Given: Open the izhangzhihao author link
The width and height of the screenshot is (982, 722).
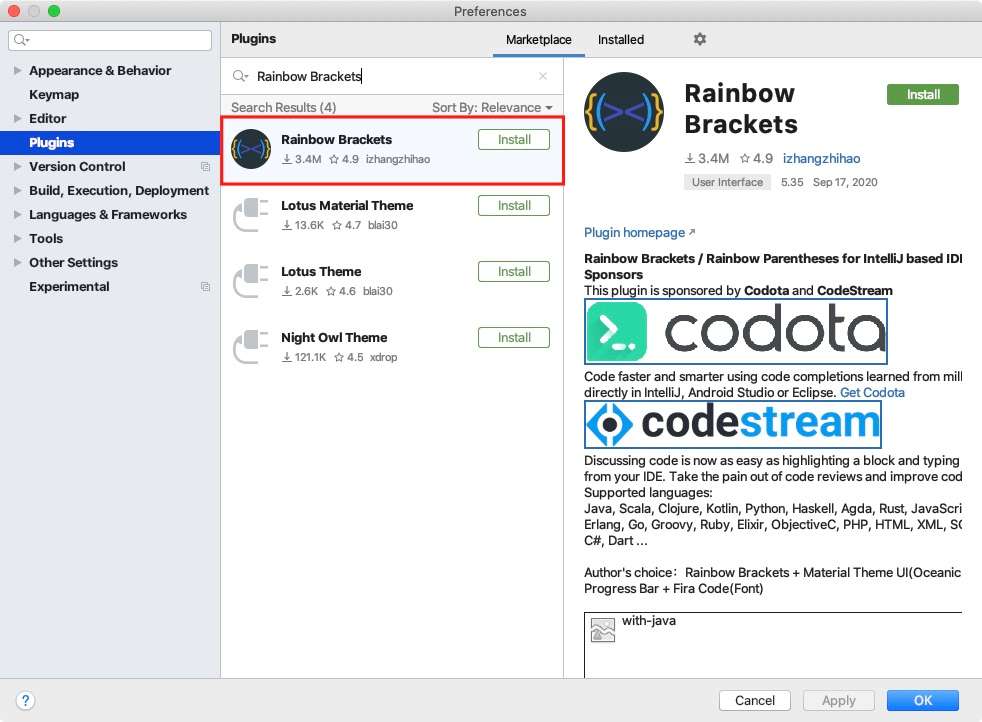Looking at the screenshot, I should click(x=821, y=159).
